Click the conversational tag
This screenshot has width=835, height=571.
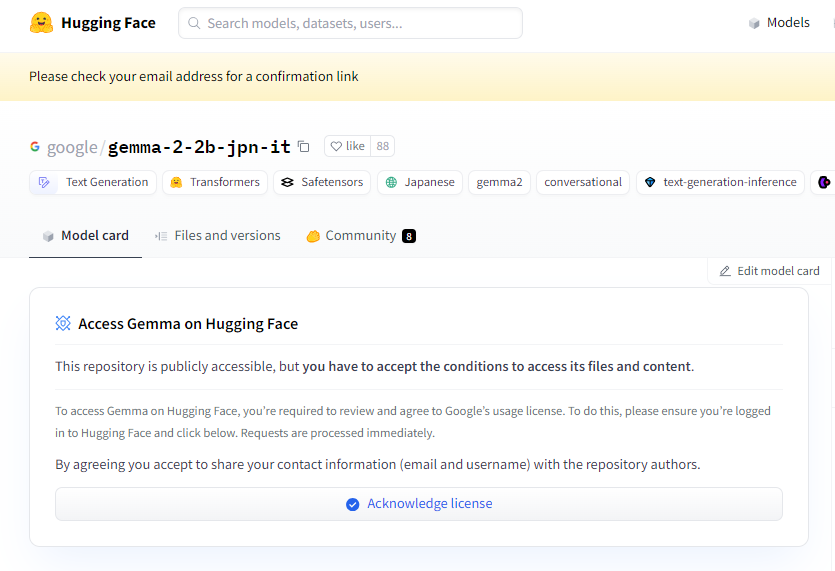coord(583,182)
